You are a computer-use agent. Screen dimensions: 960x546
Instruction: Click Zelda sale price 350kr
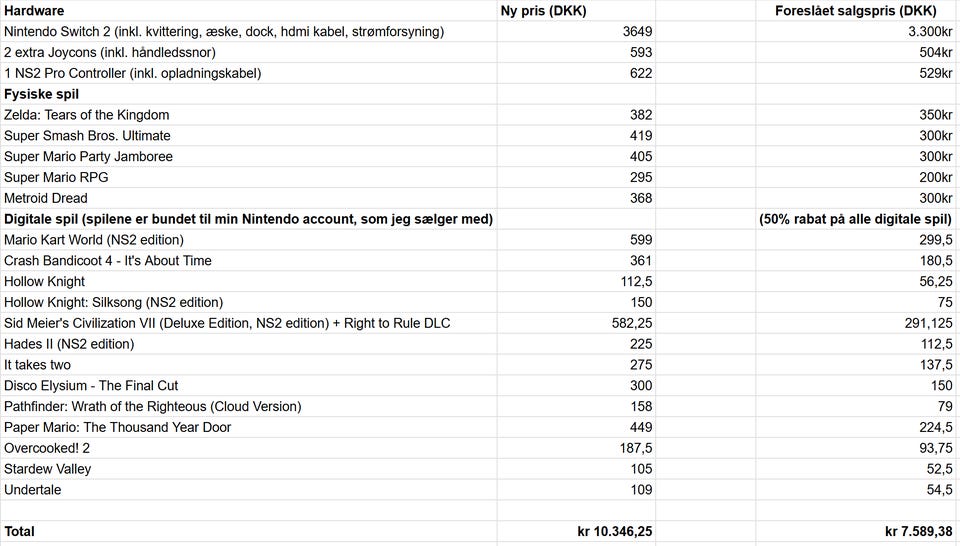[x=857, y=114]
